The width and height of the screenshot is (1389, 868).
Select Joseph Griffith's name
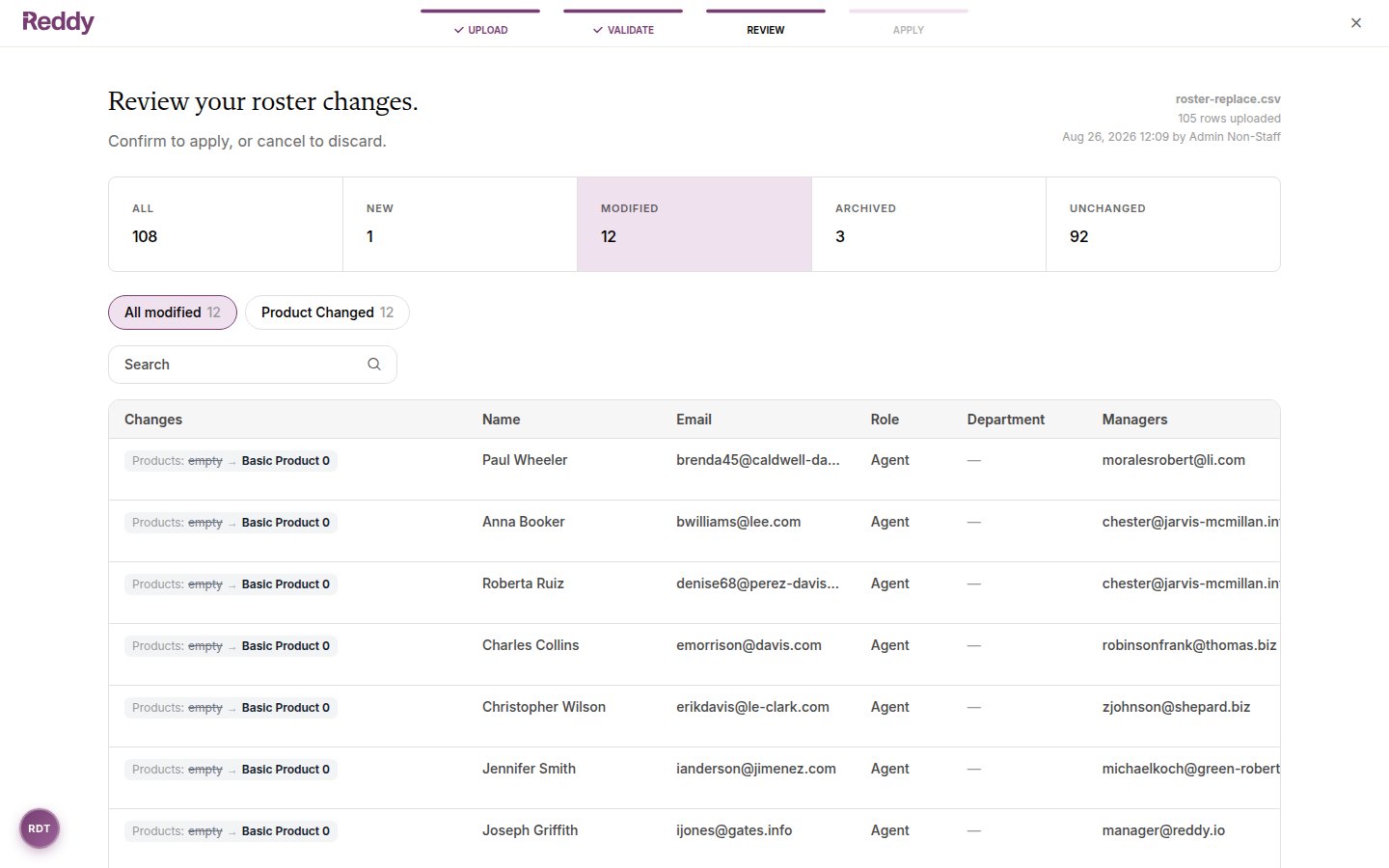point(531,830)
